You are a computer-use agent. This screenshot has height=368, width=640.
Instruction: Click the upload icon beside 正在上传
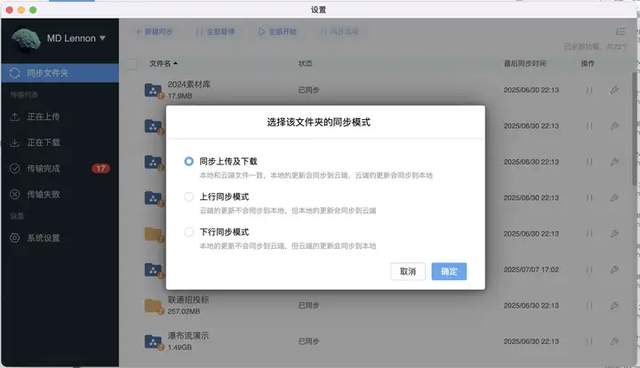pyautogui.click(x=15, y=117)
